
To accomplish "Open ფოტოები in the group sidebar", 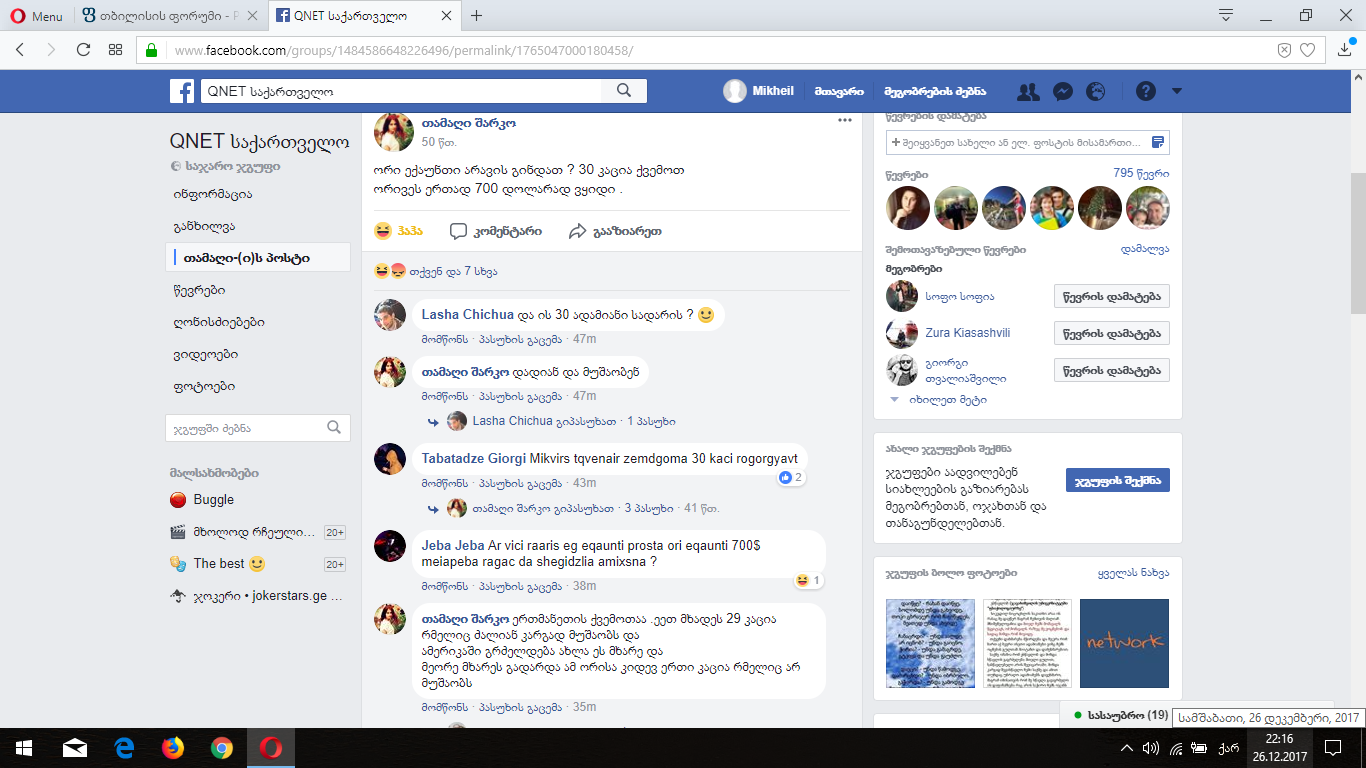I will coord(204,386).
